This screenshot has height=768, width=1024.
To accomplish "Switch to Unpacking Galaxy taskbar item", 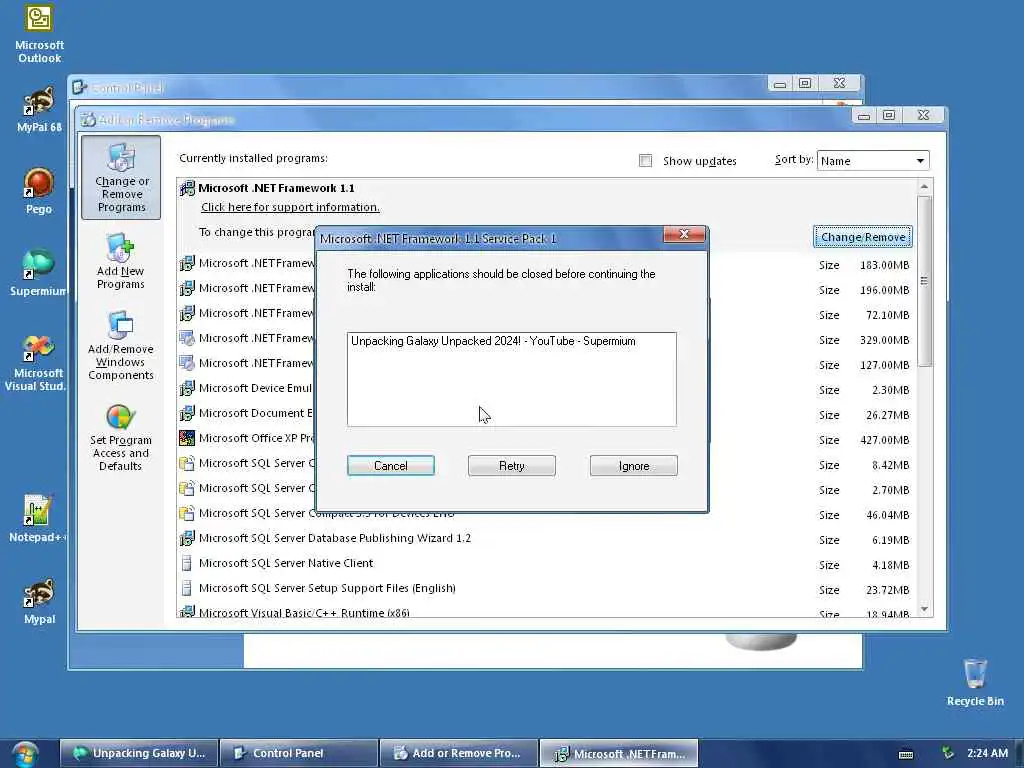I will tap(138, 753).
